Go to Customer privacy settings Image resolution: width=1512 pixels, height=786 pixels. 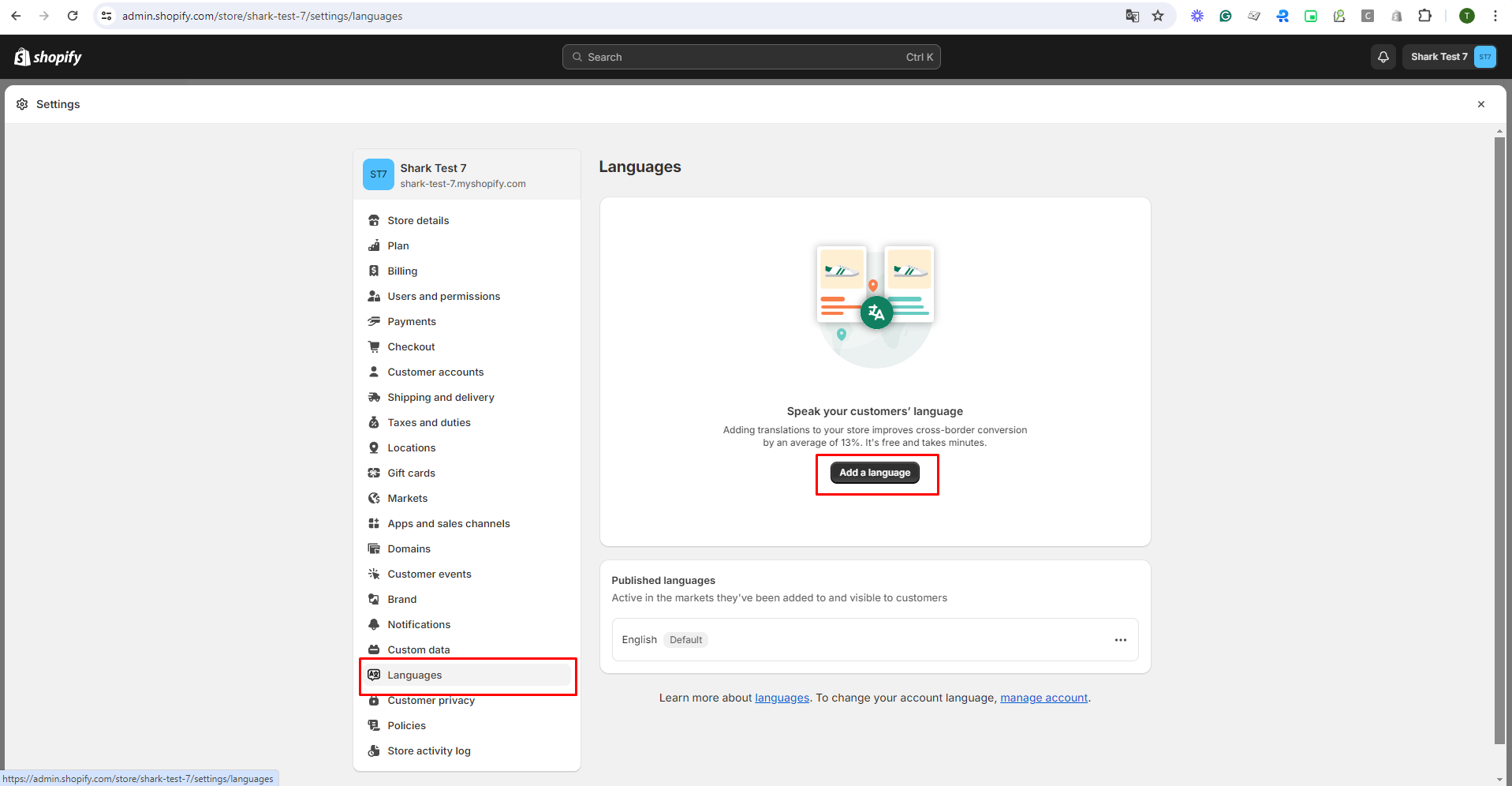coord(431,700)
